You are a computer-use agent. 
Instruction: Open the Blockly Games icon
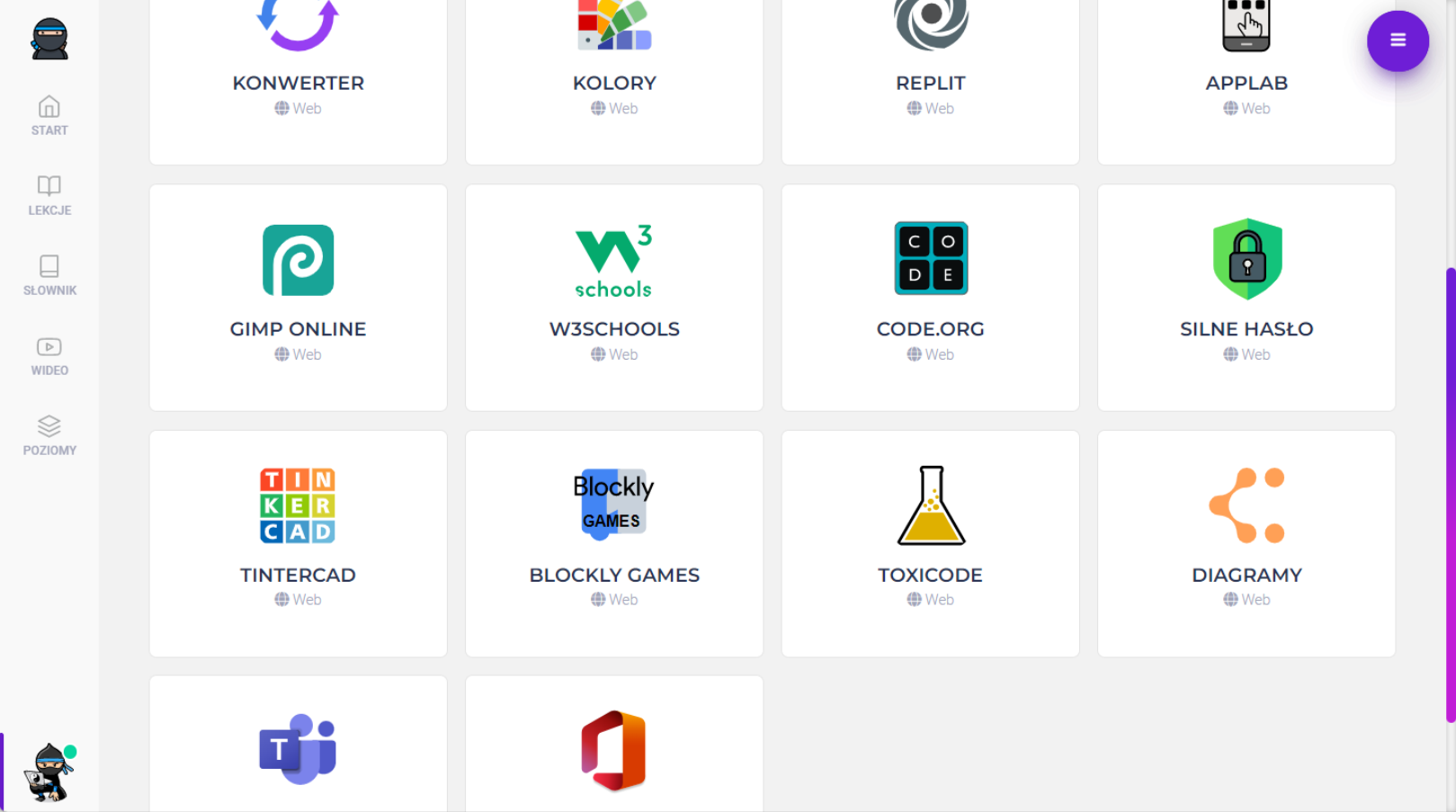pos(614,504)
